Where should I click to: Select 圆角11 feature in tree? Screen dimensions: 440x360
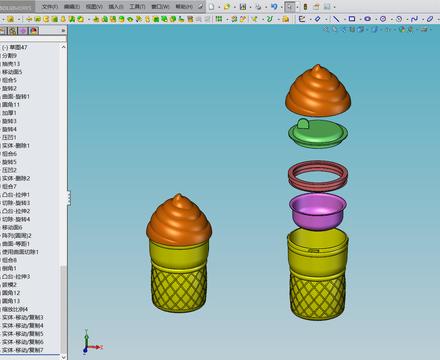11,105
